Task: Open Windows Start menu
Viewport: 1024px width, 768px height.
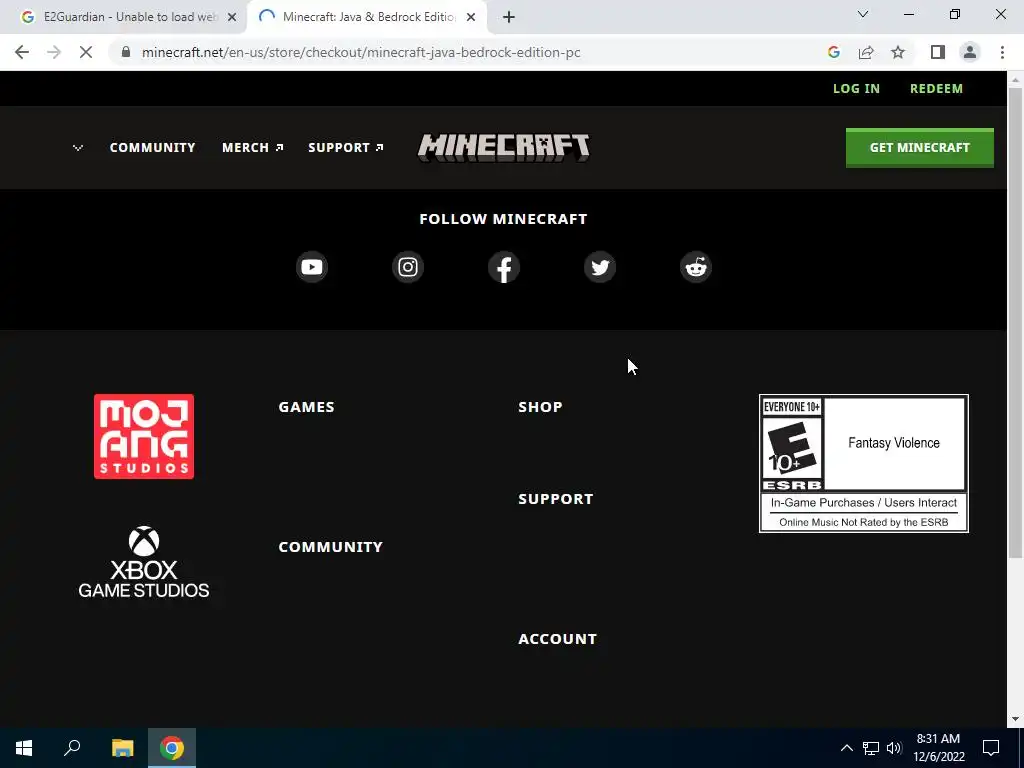Action: click(x=24, y=748)
